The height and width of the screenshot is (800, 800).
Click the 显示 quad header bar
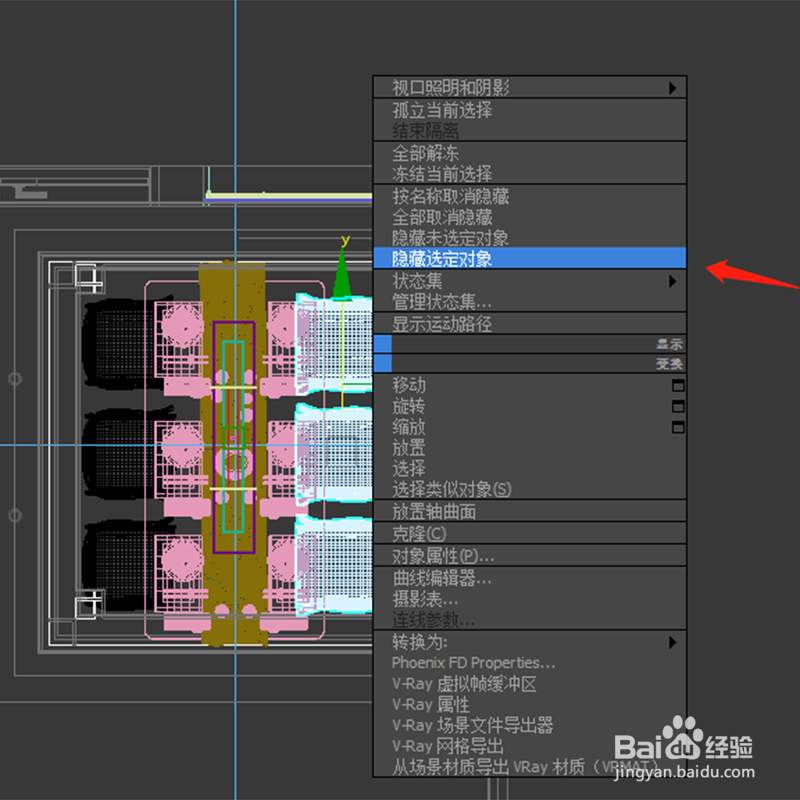530,344
